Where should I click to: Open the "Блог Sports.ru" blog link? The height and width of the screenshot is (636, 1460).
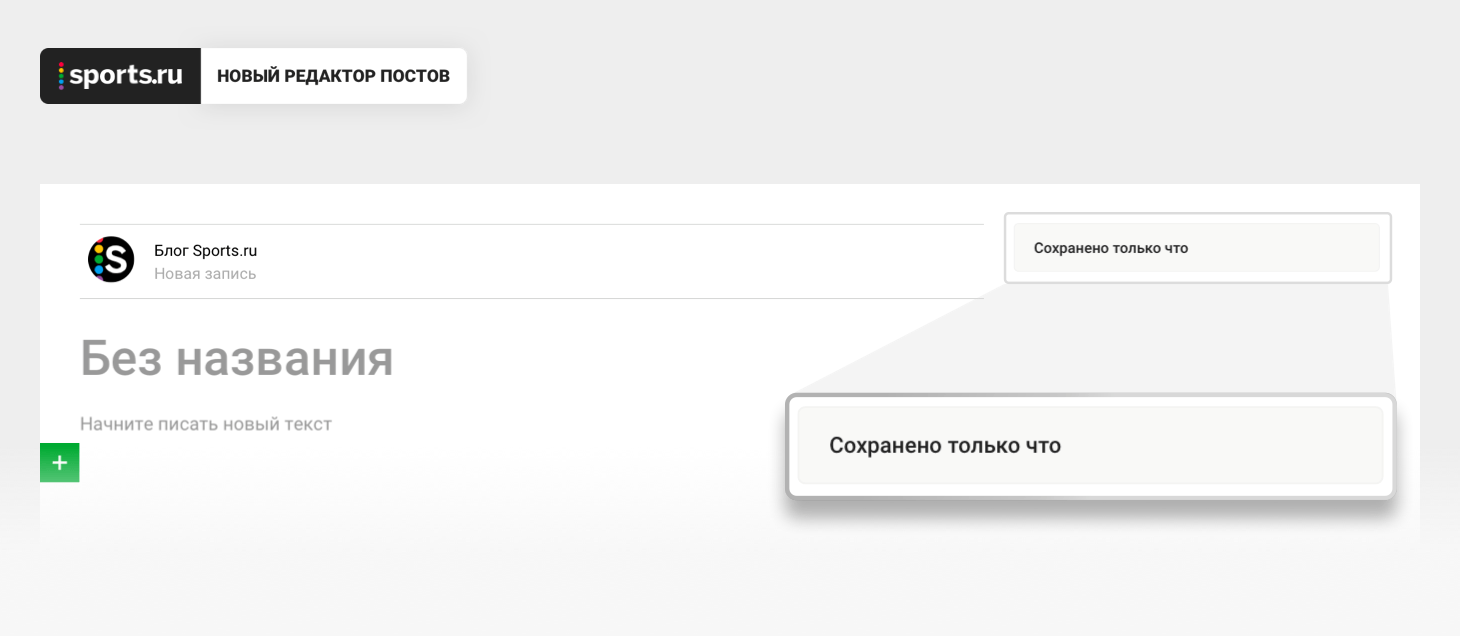point(205,250)
